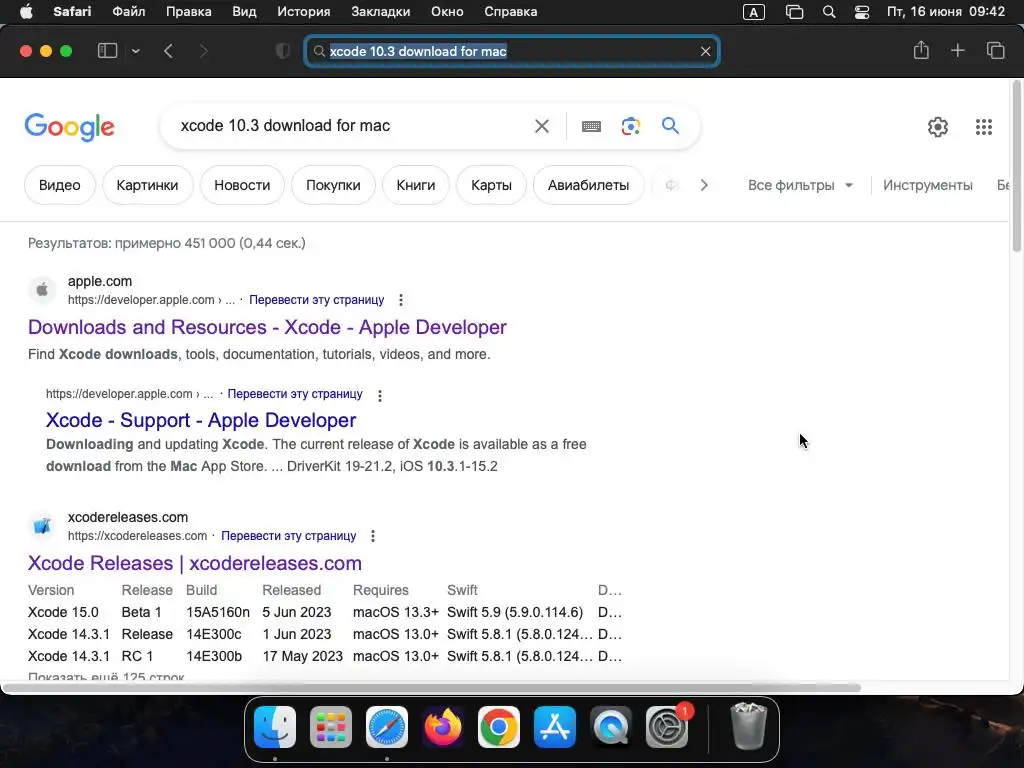Open the sidebar options chevron dropdown
This screenshot has height=768, width=1024.
click(x=135, y=51)
